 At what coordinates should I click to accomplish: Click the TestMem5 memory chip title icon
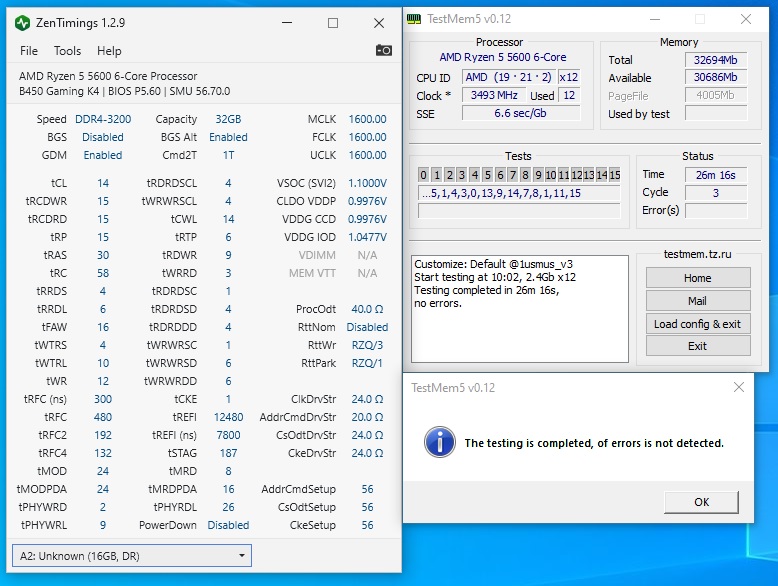[x=414, y=19]
